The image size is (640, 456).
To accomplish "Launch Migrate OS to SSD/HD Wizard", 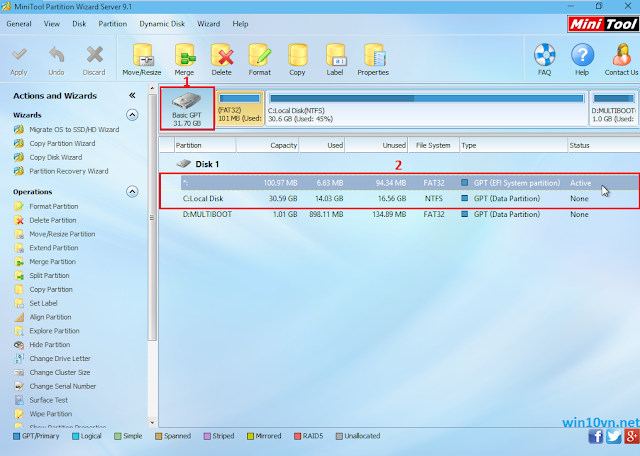I will click(x=74, y=129).
